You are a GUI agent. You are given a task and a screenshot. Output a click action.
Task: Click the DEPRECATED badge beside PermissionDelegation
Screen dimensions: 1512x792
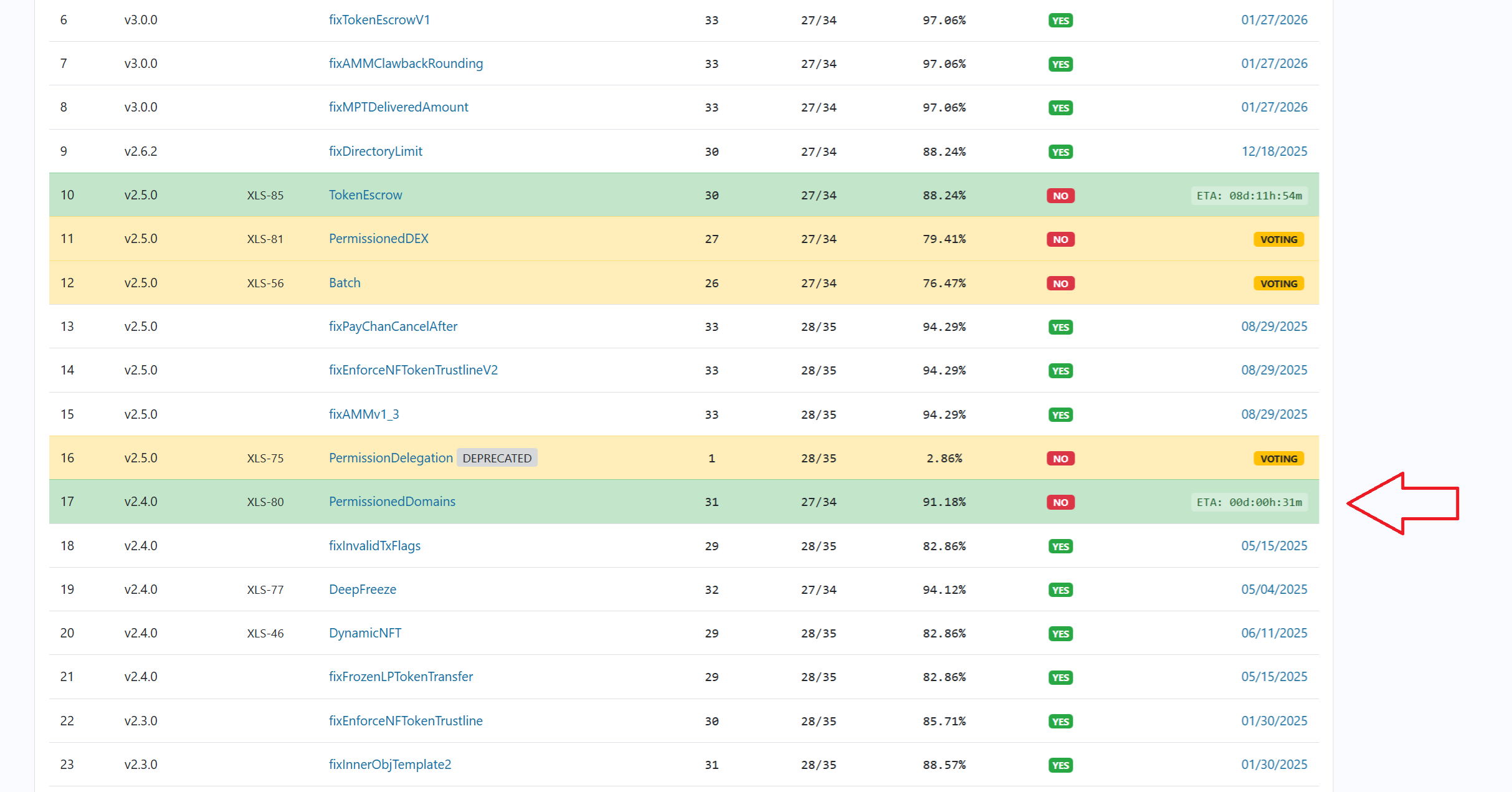pyautogui.click(x=497, y=458)
